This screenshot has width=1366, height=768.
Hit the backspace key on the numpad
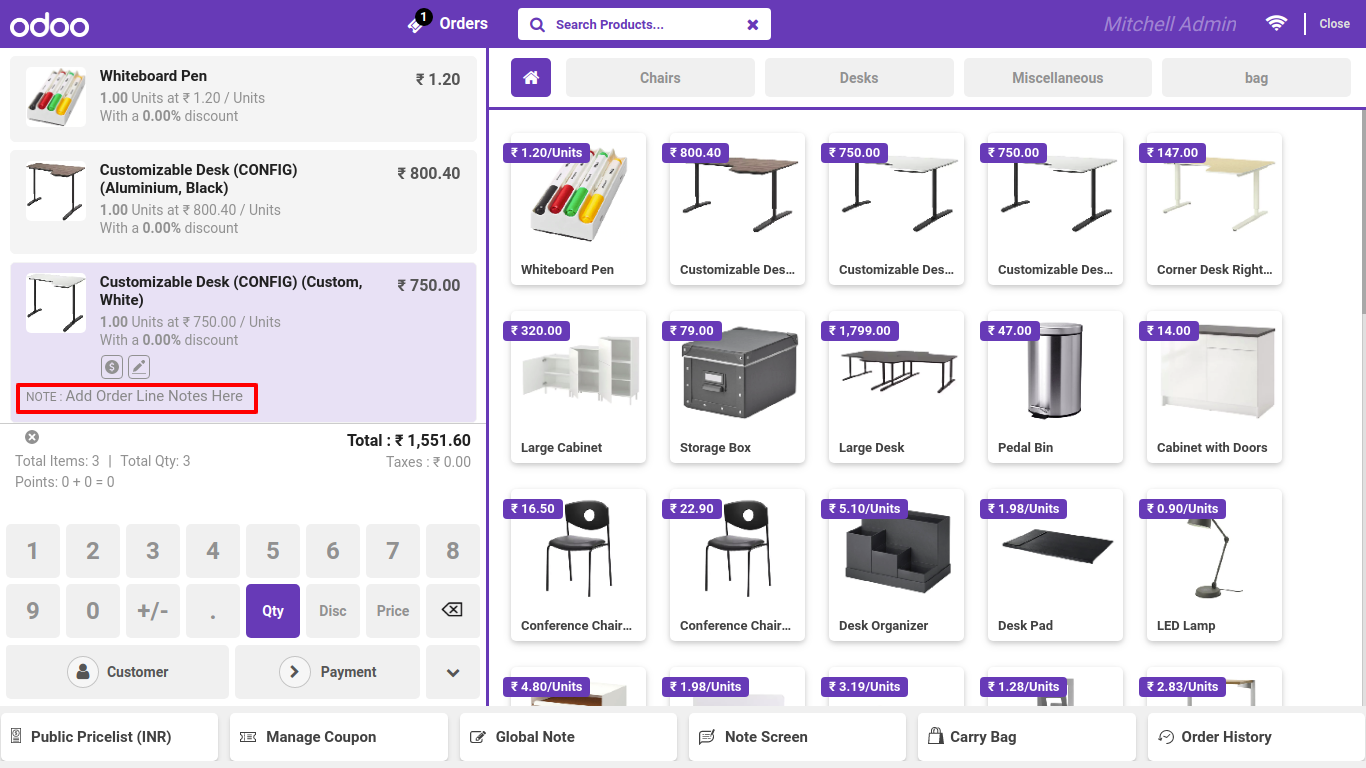pos(452,610)
